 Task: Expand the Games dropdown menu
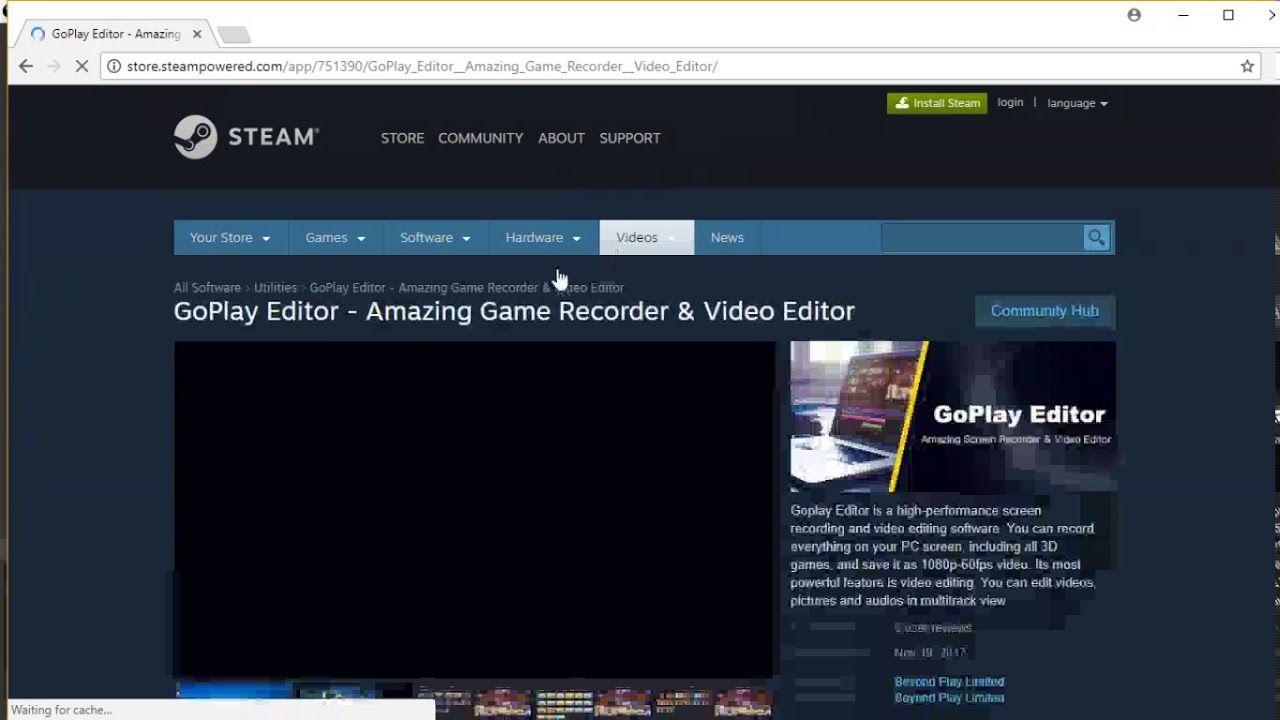pos(335,237)
